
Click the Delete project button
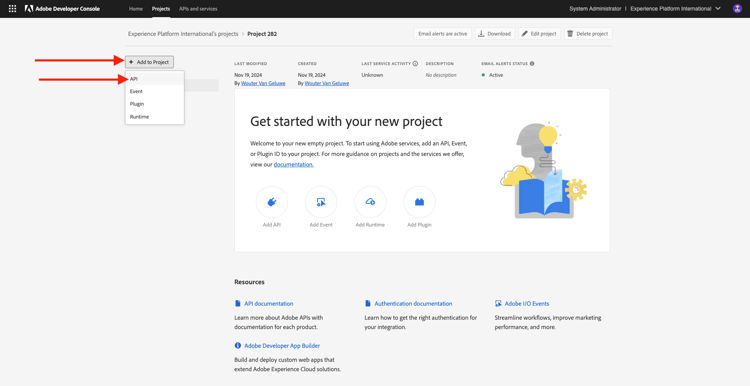[x=588, y=34]
